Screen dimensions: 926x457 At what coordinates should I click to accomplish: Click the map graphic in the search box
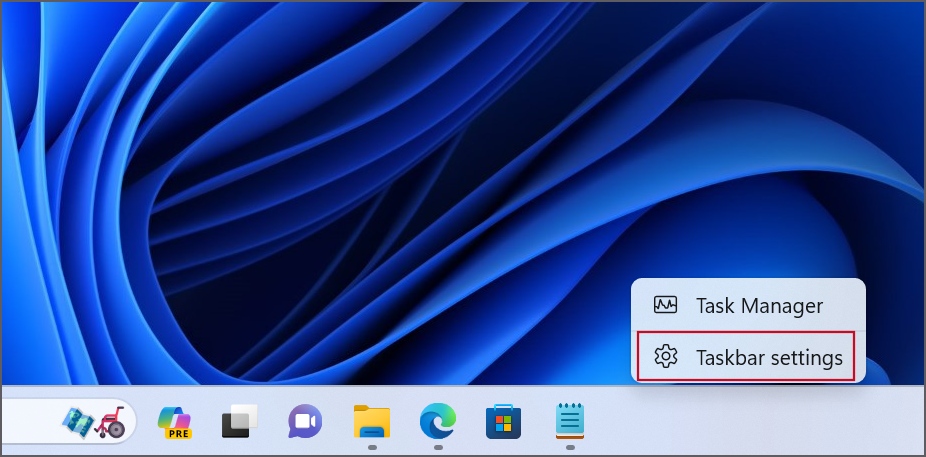coord(77,421)
